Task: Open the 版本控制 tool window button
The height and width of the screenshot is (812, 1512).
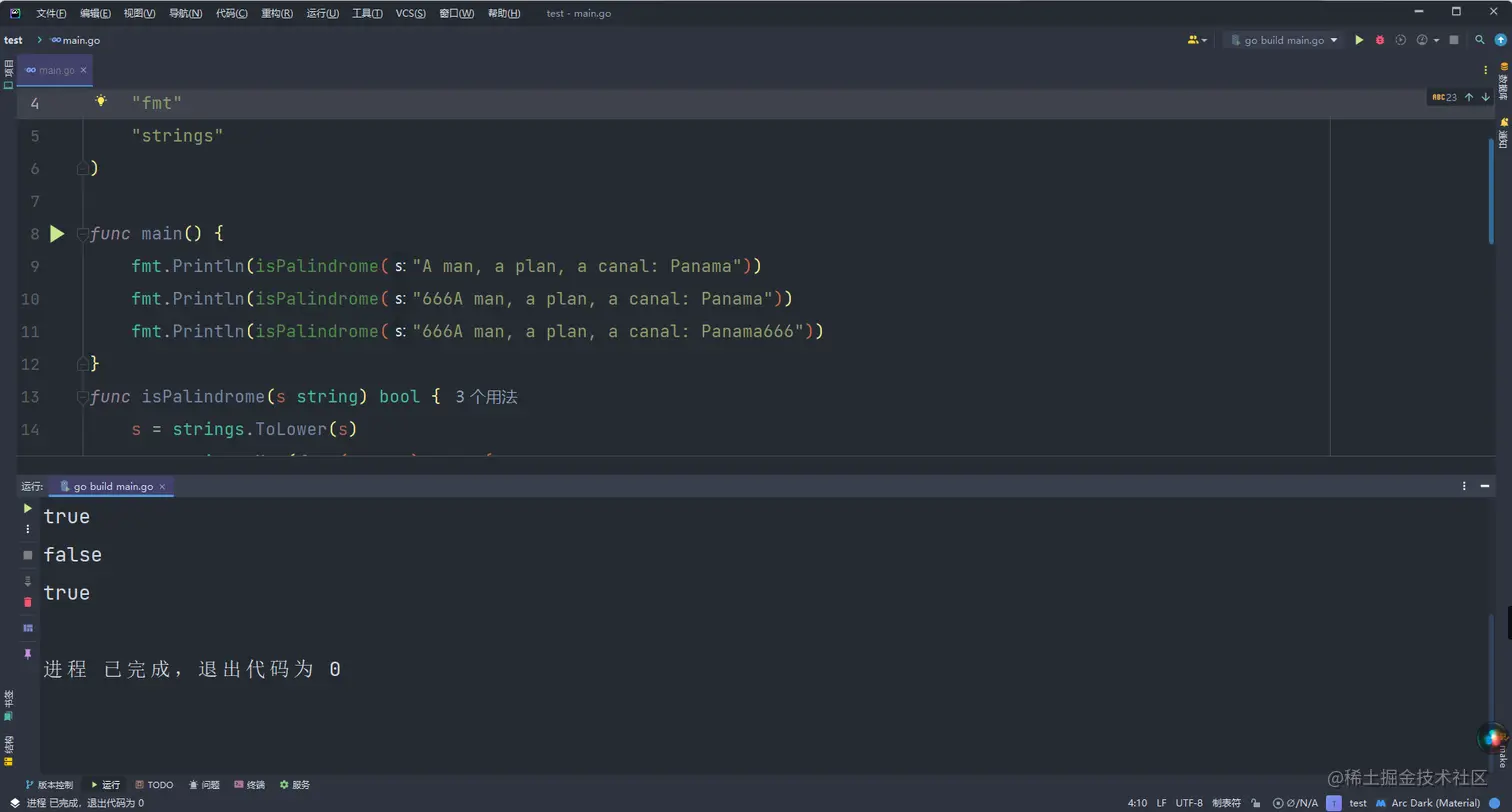Action: (x=49, y=785)
